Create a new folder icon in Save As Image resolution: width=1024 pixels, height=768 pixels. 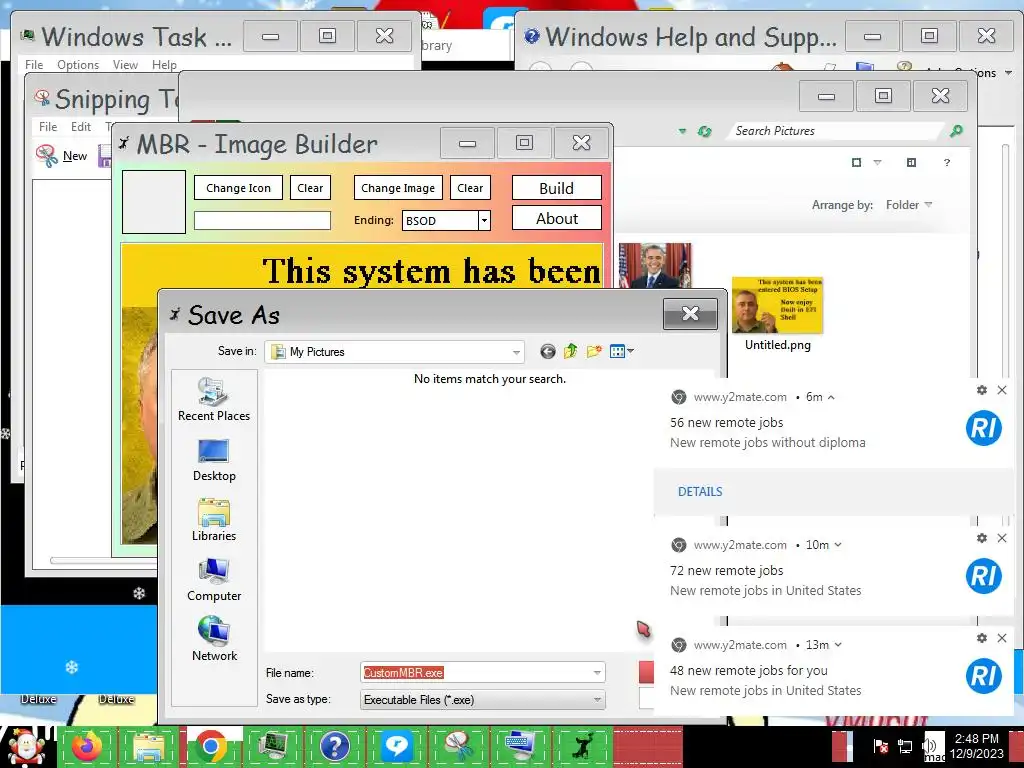(x=594, y=351)
